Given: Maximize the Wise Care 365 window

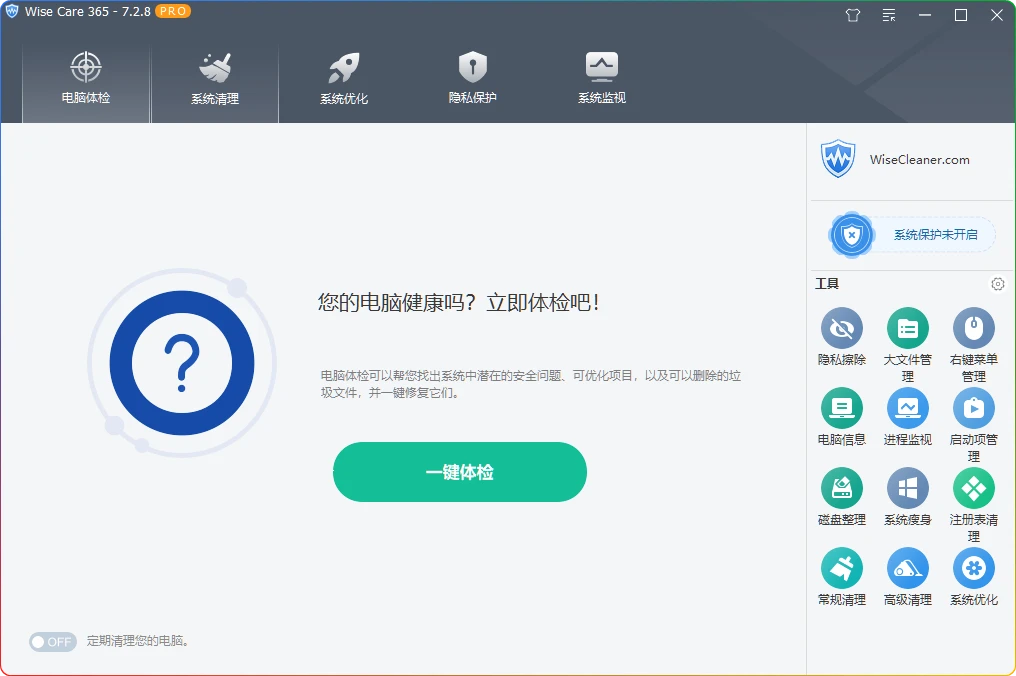Looking at the screenshot, I should (x=961, y=15).
